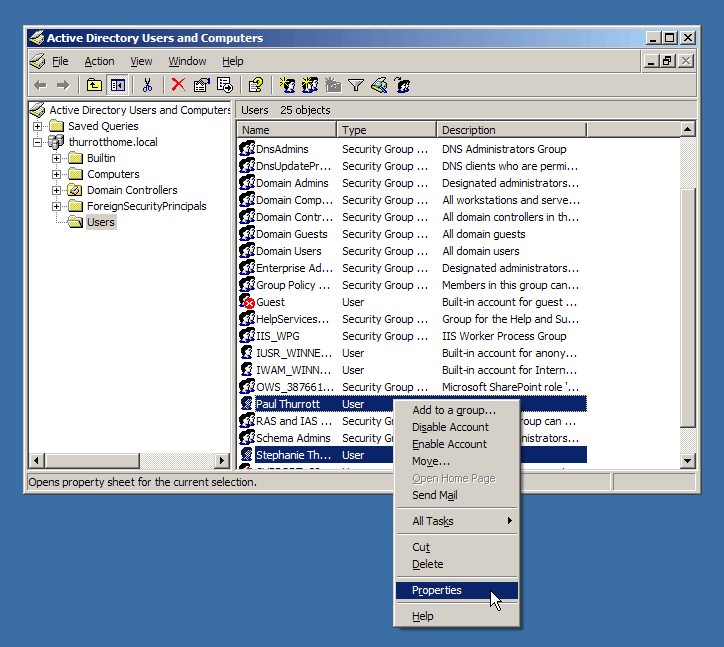The height and width of the screenshot is (647, 724).
Task: Select the IIS_WPG group row
Action: click(x=412, y=336)
